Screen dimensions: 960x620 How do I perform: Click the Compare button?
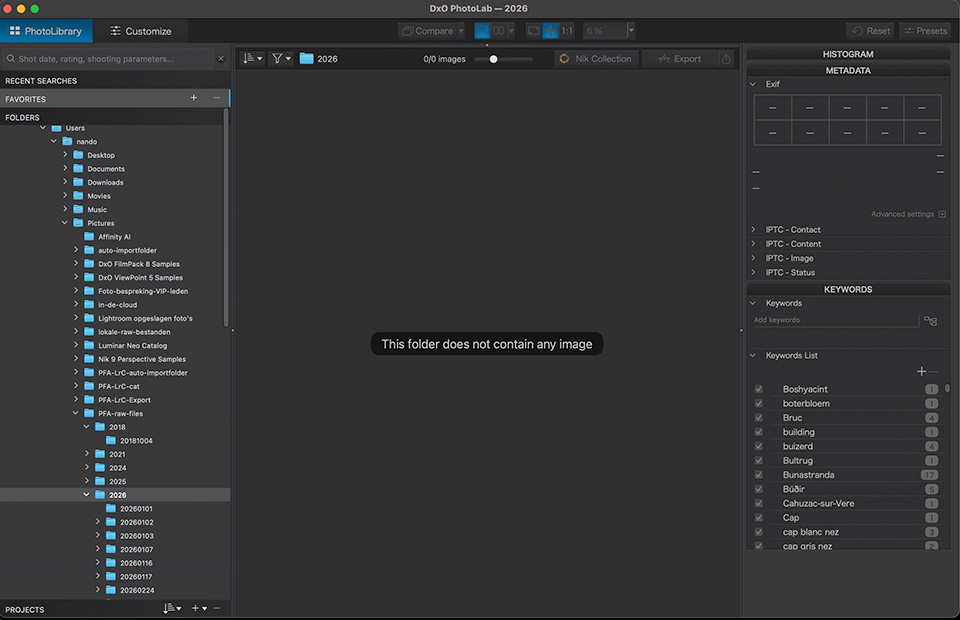click(428, 31)
